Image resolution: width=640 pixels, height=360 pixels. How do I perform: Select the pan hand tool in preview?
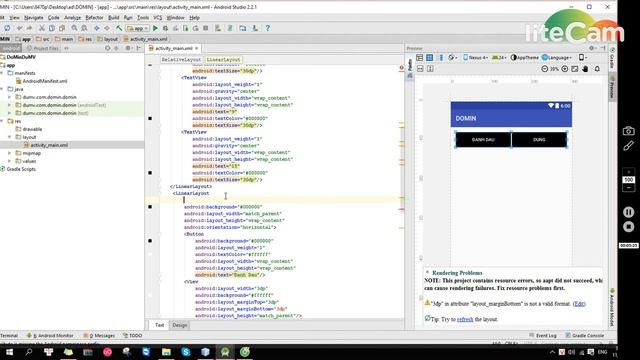(x=585, y=69)
